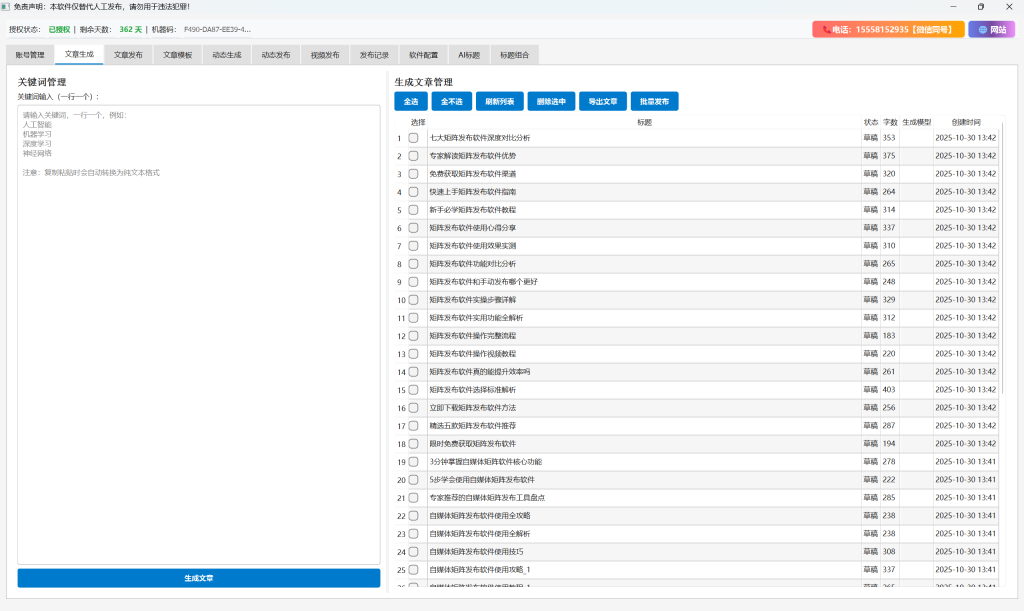Switch to the 发布记录 tab
Image resolution: width=1024 pixels, height=611 pixels.
pos(374,55)
